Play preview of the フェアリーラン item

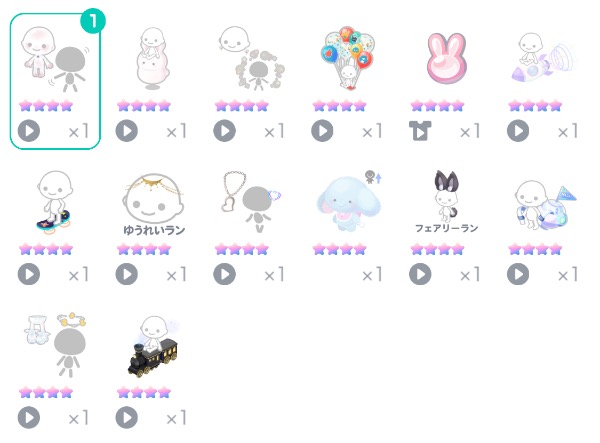[x=420, y=274]
